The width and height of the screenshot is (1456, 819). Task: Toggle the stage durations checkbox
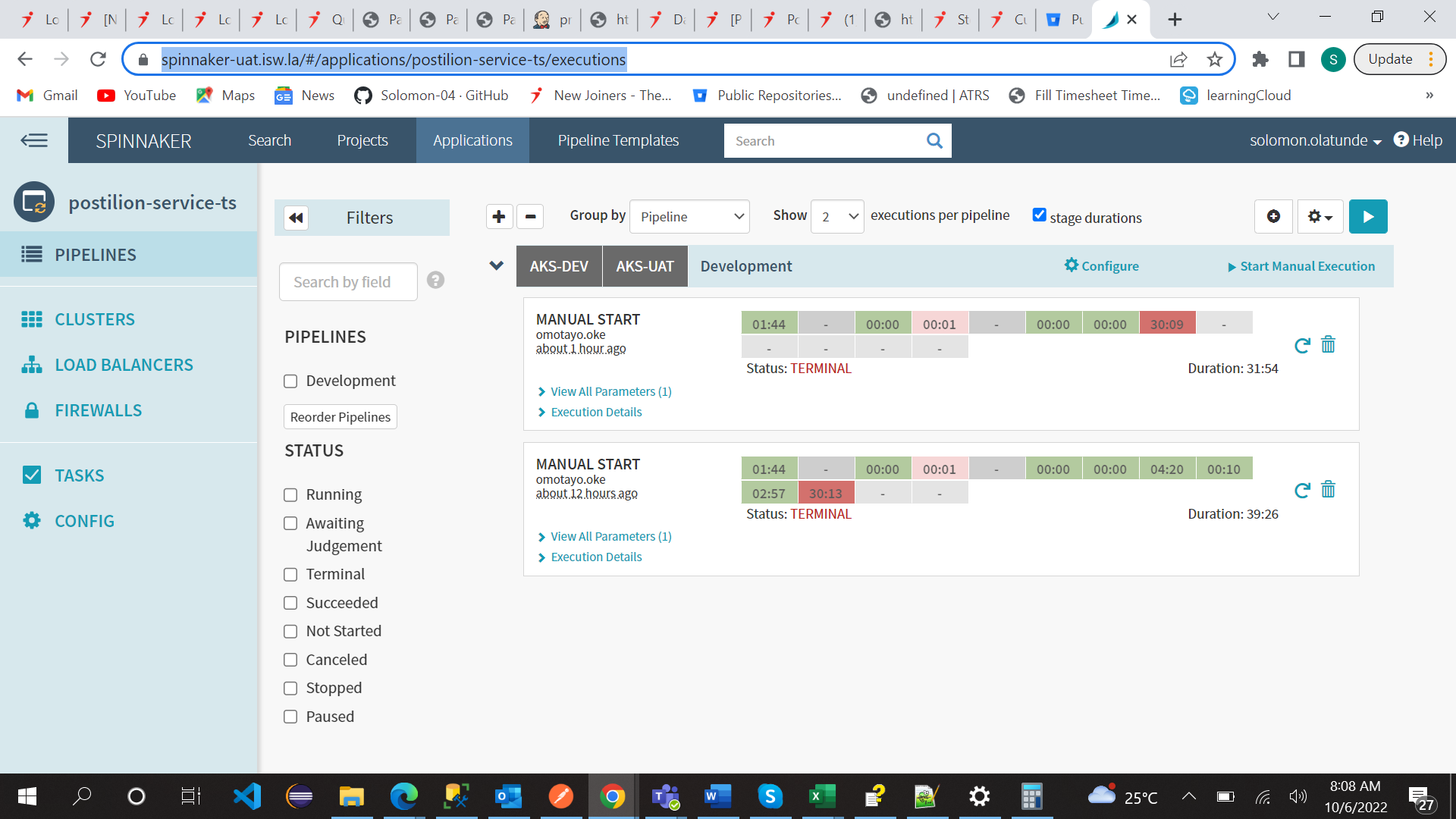tap(1040, 215)
